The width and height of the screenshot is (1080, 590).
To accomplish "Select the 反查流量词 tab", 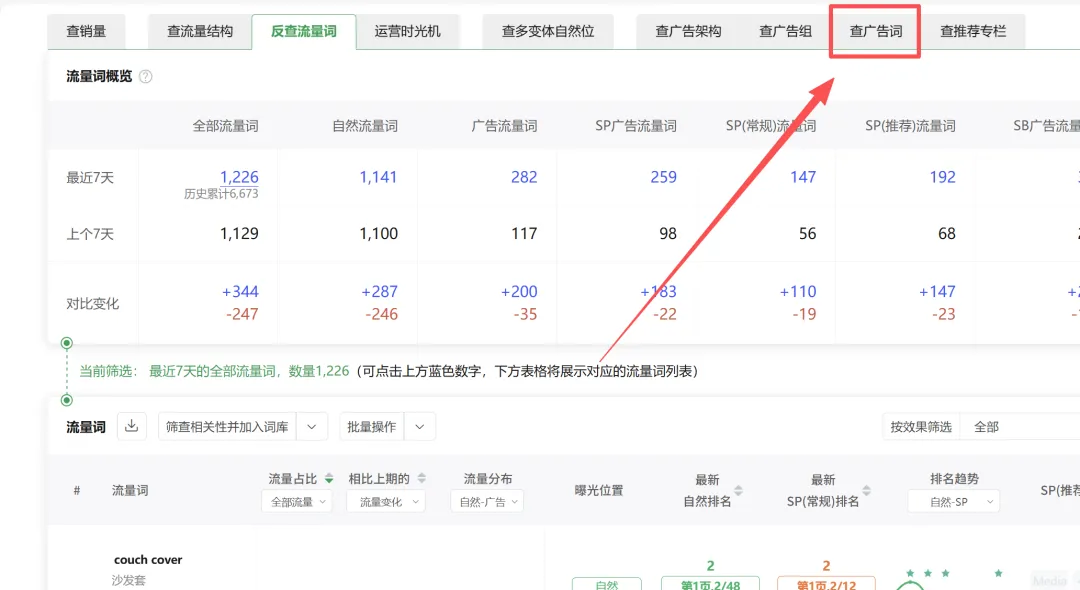I will click(x=304, y=32).
